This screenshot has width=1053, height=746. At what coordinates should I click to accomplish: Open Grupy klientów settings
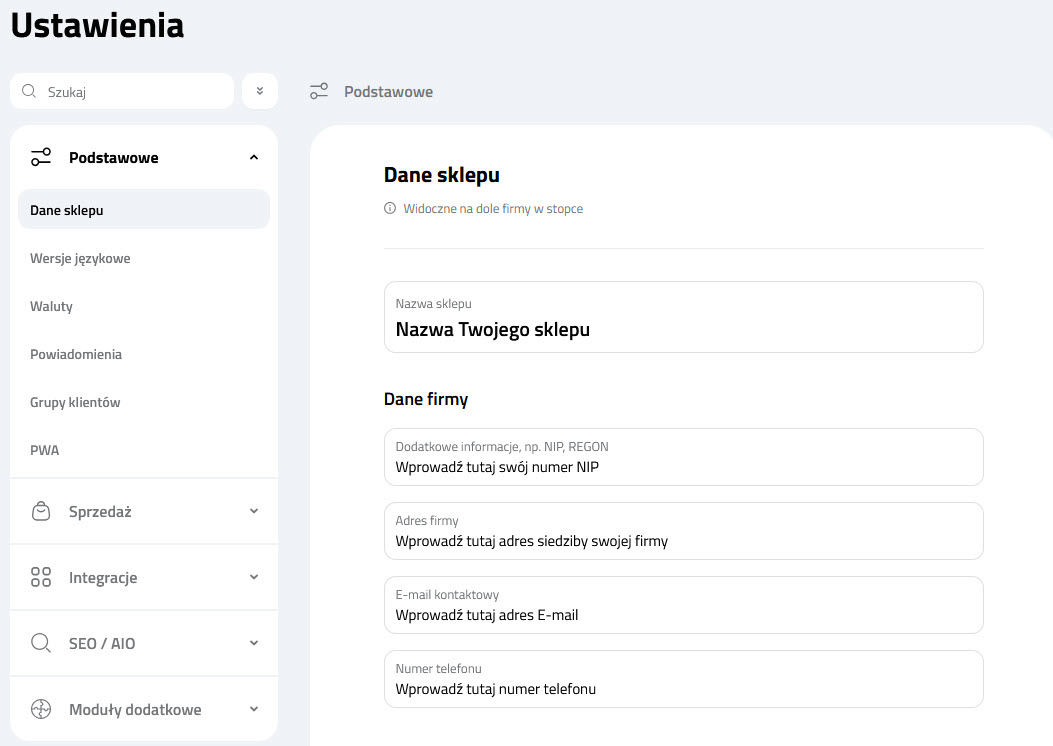[x=75, y=402]
